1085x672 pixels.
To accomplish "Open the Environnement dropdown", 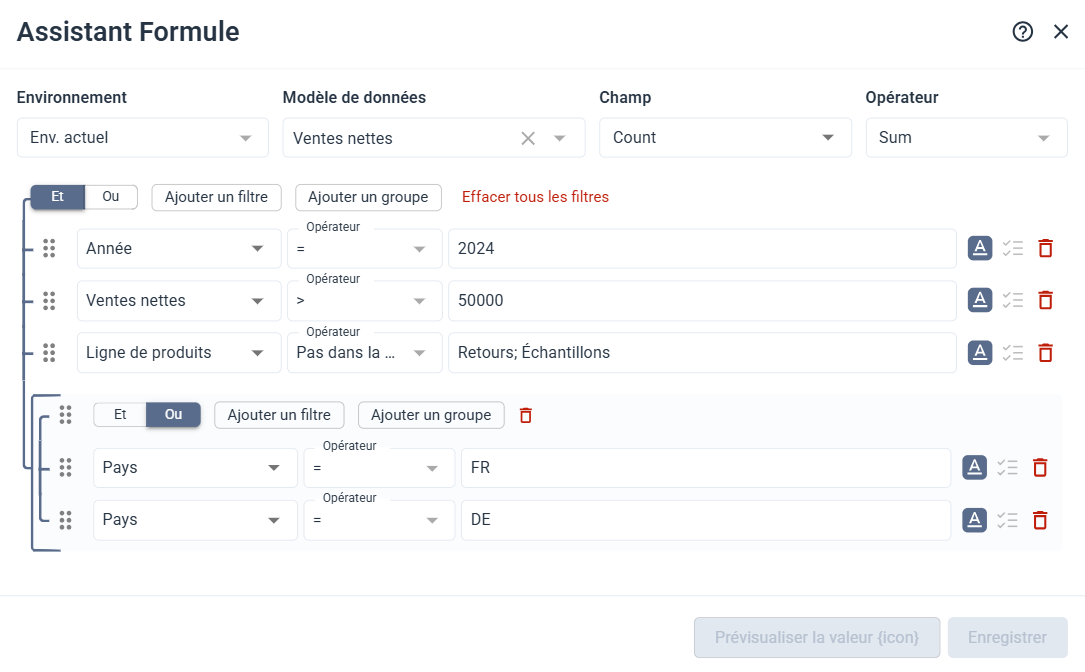I will coord(143,138).
